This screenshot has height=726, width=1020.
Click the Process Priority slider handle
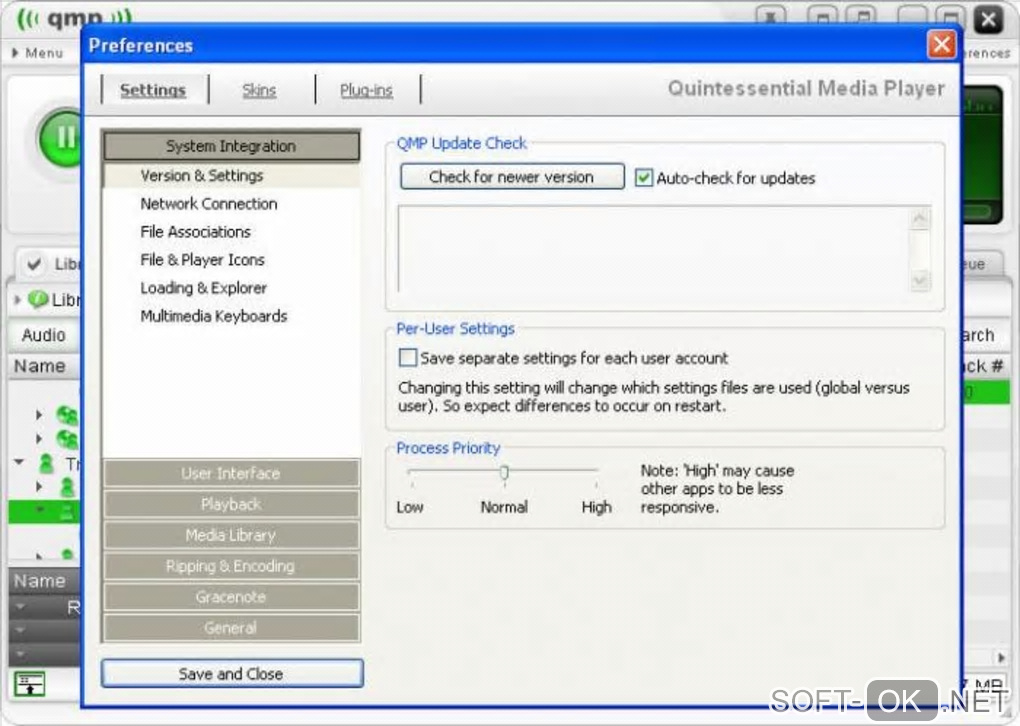[504, 472]
